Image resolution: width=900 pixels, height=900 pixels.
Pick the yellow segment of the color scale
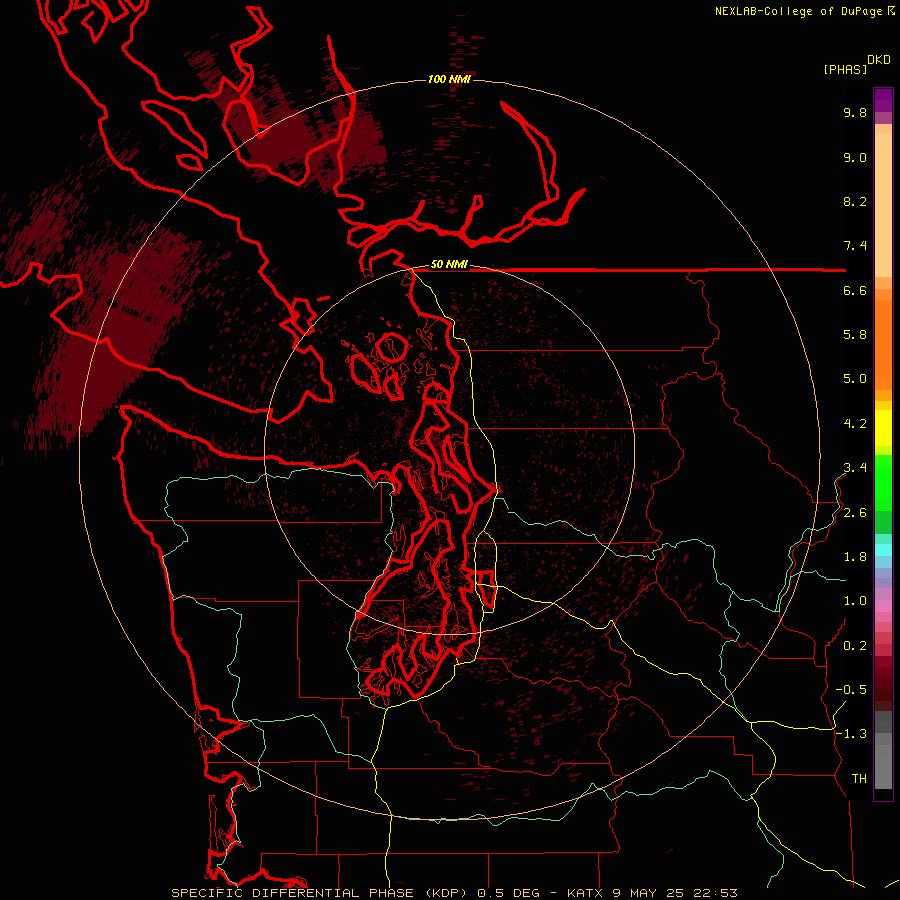coord(883,428)
